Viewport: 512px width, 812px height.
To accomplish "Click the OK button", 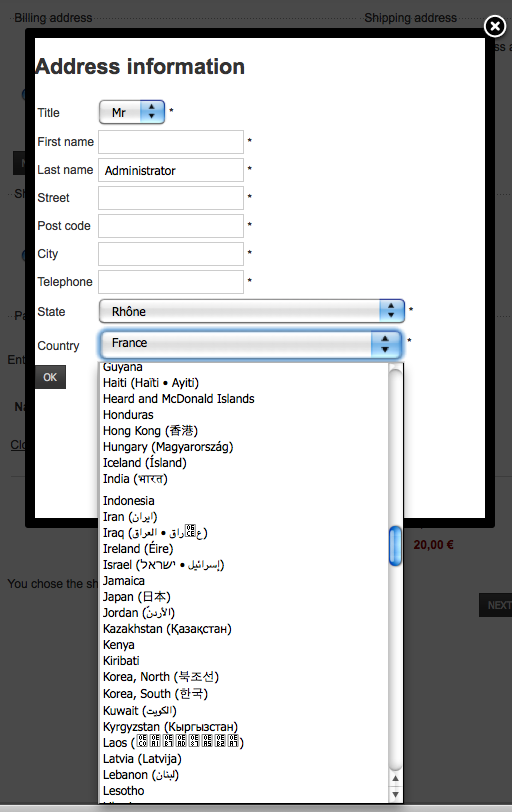I will point(50,377).
